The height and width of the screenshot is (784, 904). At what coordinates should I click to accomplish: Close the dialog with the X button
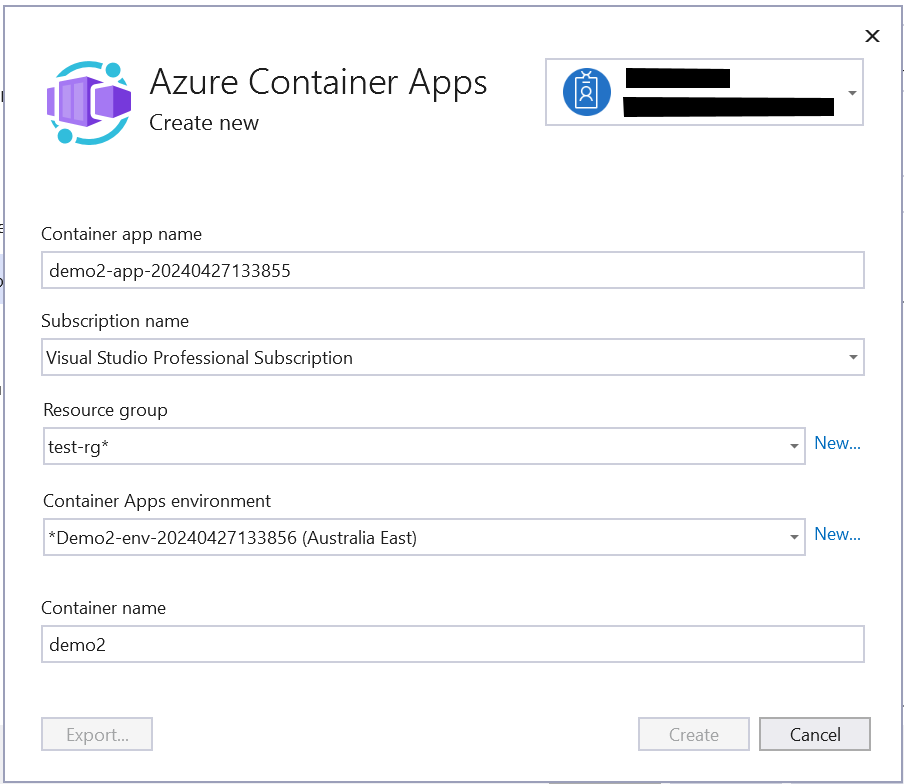(x=872, y=36)
